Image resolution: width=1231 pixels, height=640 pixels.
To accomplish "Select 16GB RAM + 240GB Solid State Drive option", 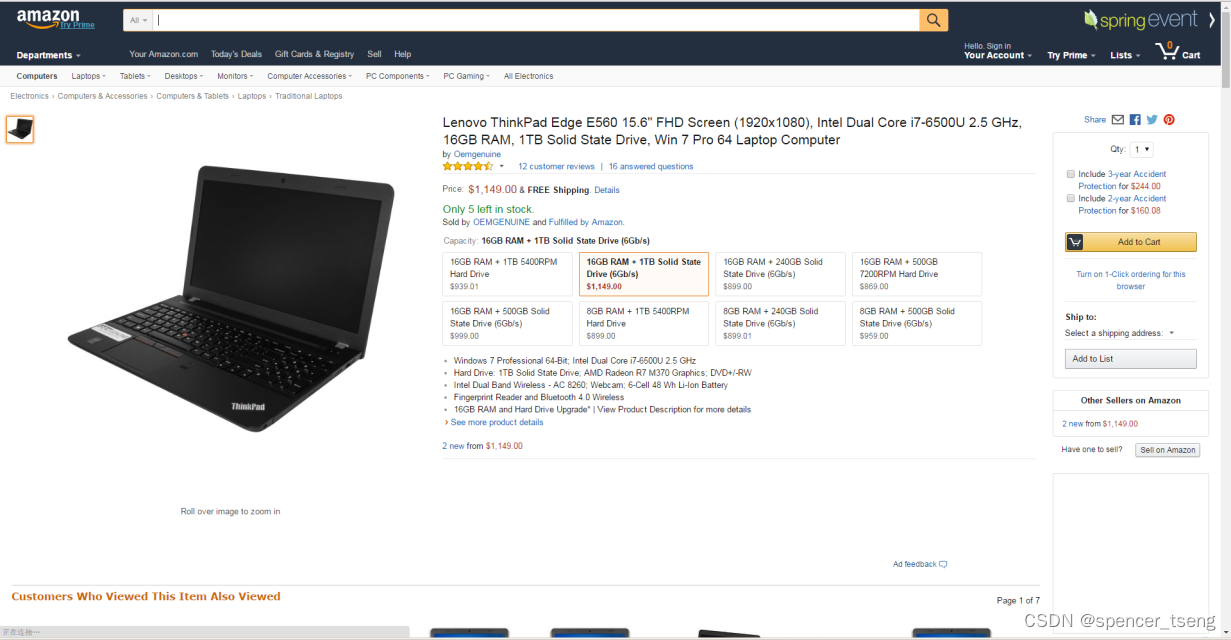I will point(780,274).
